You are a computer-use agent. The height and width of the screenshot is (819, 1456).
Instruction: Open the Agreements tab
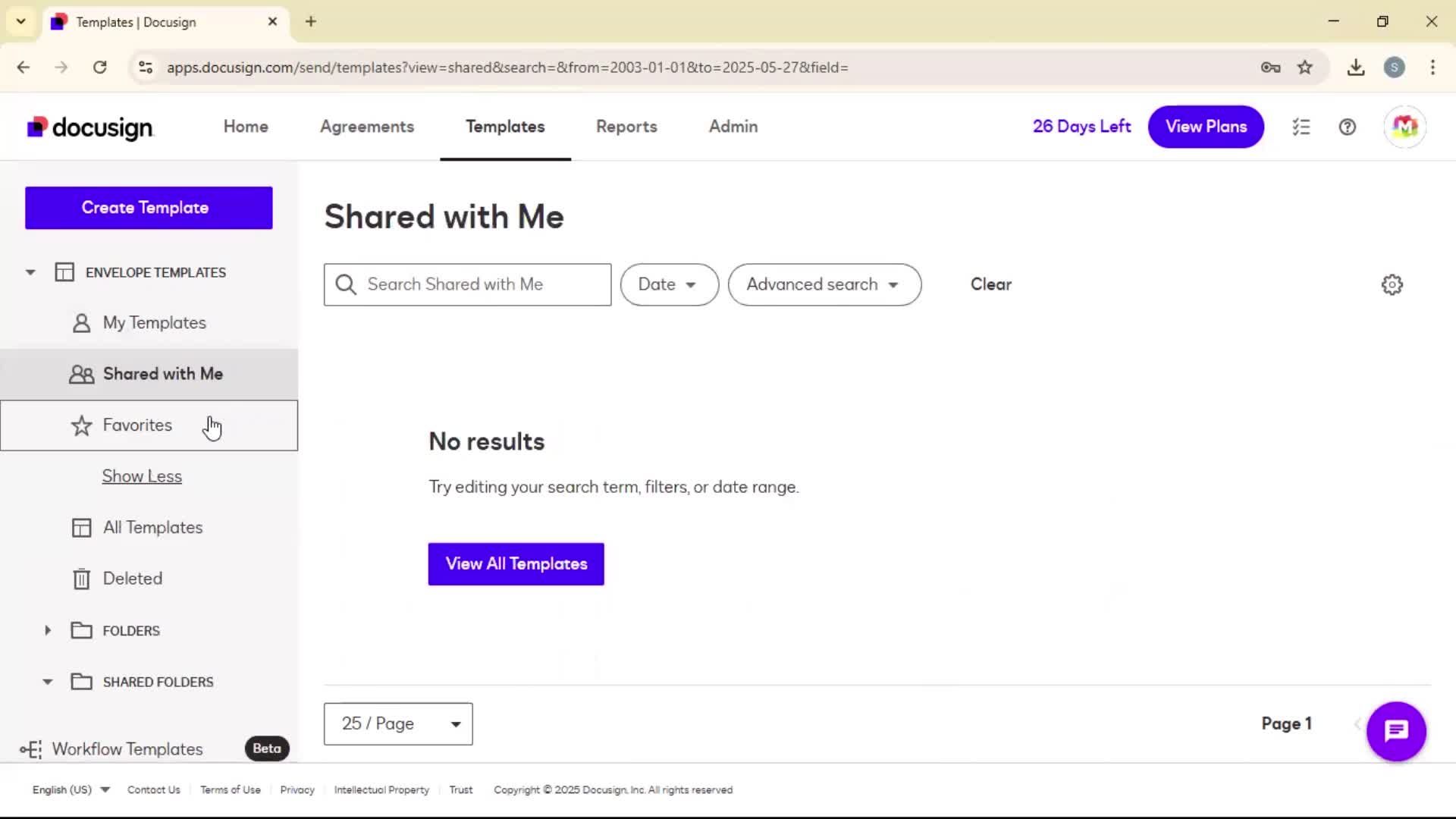[x=367, y=127]
